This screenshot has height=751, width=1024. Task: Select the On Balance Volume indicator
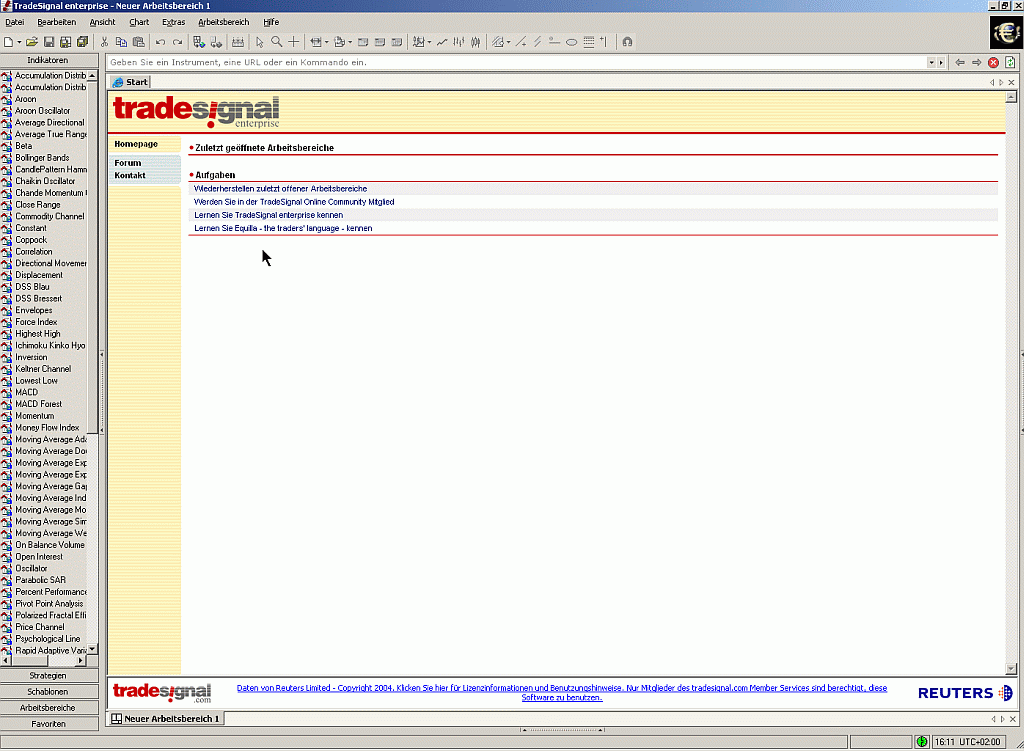point(50,545)
